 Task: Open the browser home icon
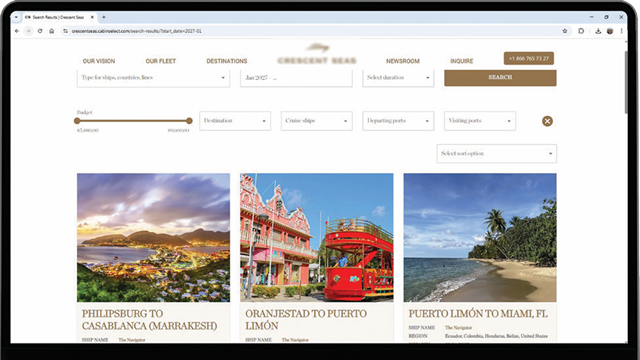[x=51, y=31]
